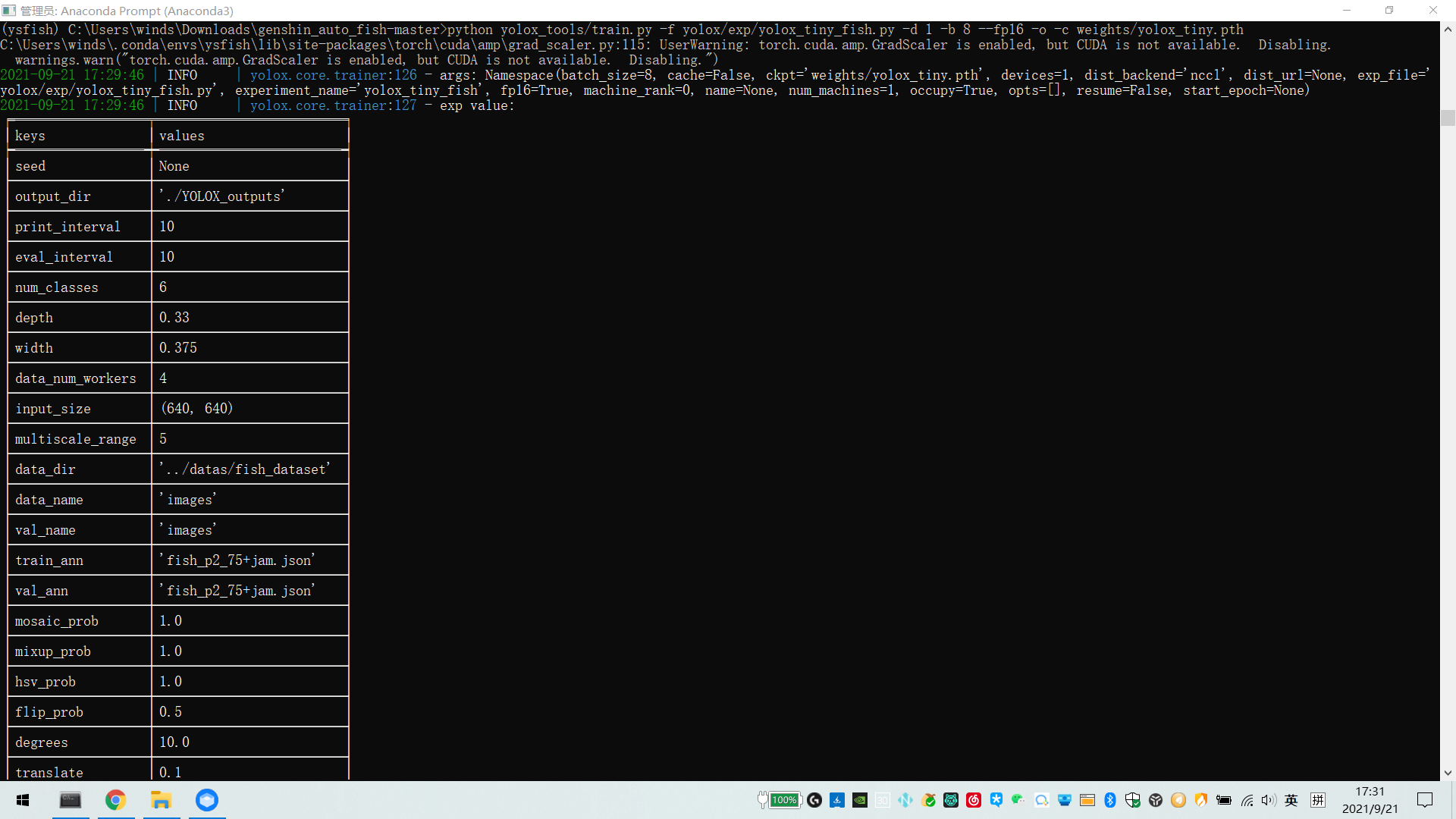Image resolution: width=1456 pixels, height=819 pixels.
Task: Click the 'keys' table header
Action: (x=80, y=136)
